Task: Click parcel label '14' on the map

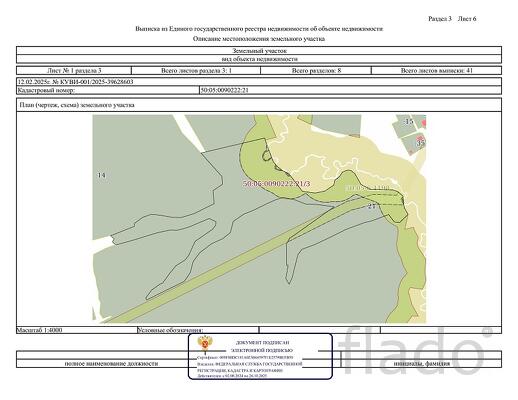Action: point(101,175)
